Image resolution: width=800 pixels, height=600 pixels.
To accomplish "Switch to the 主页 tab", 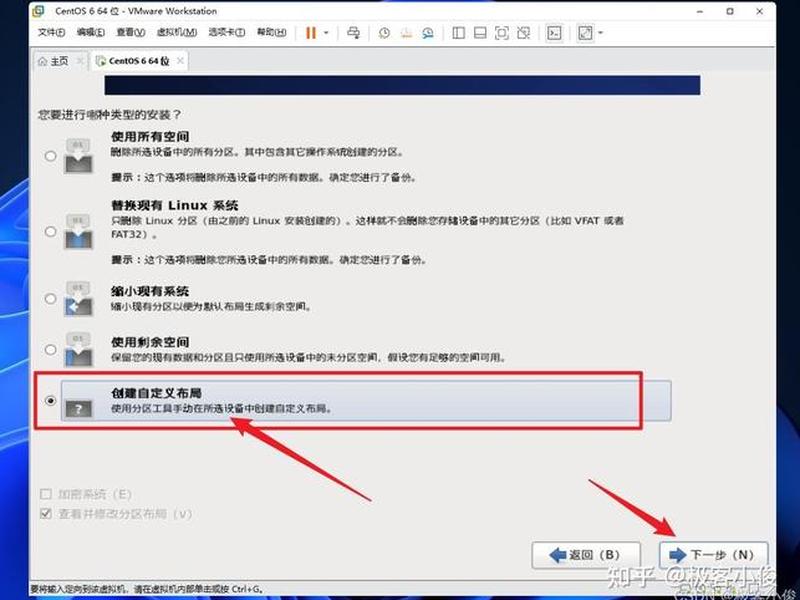I will point(59,61).
